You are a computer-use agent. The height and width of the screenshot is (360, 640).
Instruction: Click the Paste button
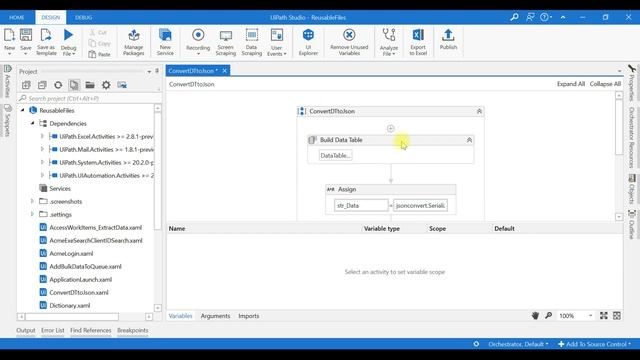click(100, 54)
